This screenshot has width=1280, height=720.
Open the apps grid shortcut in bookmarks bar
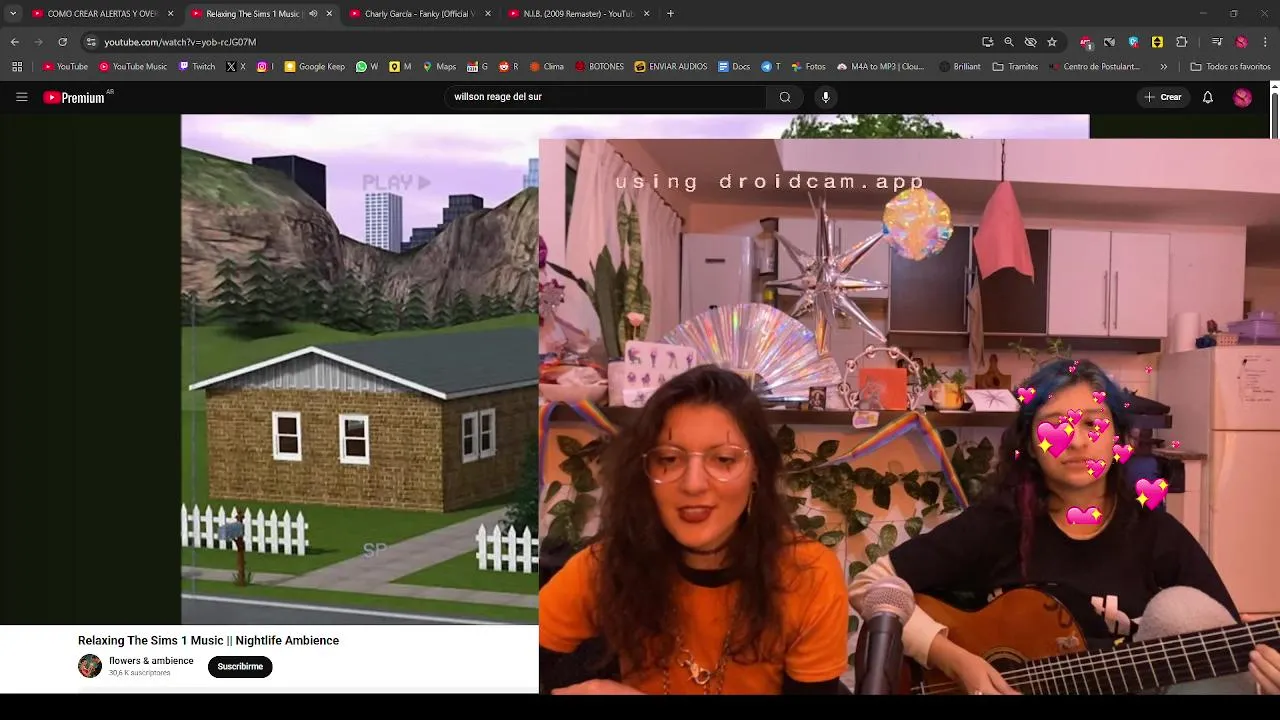(17, 67)
